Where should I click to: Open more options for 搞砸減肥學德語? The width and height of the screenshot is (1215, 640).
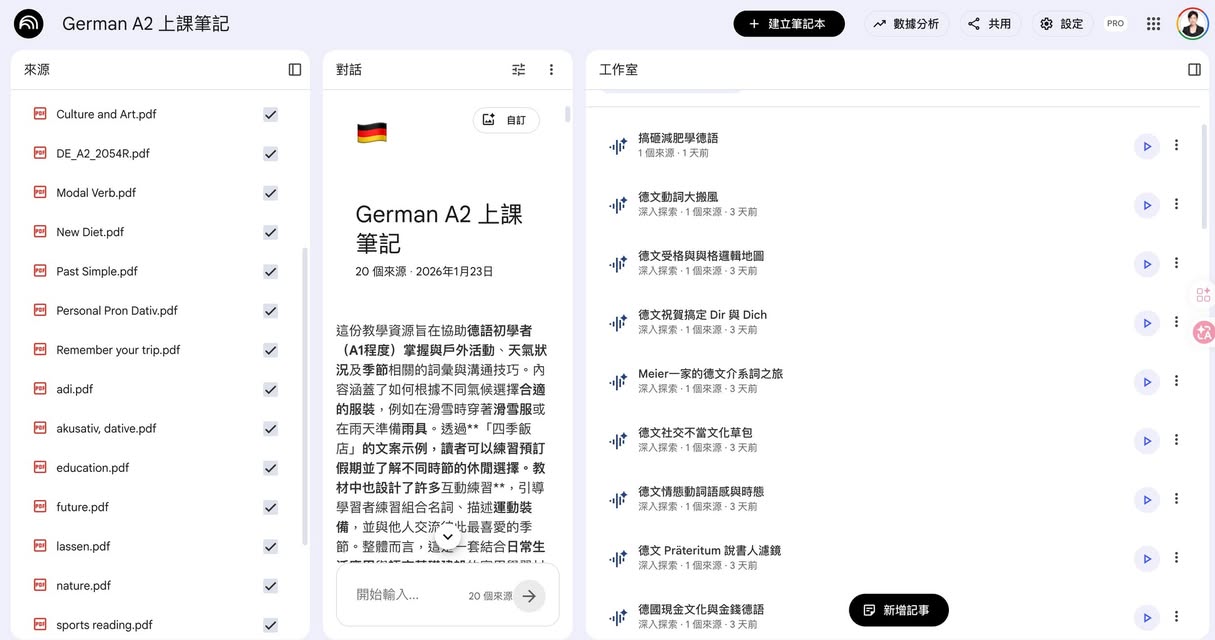pyautogui.click(x=1177, y=145)
